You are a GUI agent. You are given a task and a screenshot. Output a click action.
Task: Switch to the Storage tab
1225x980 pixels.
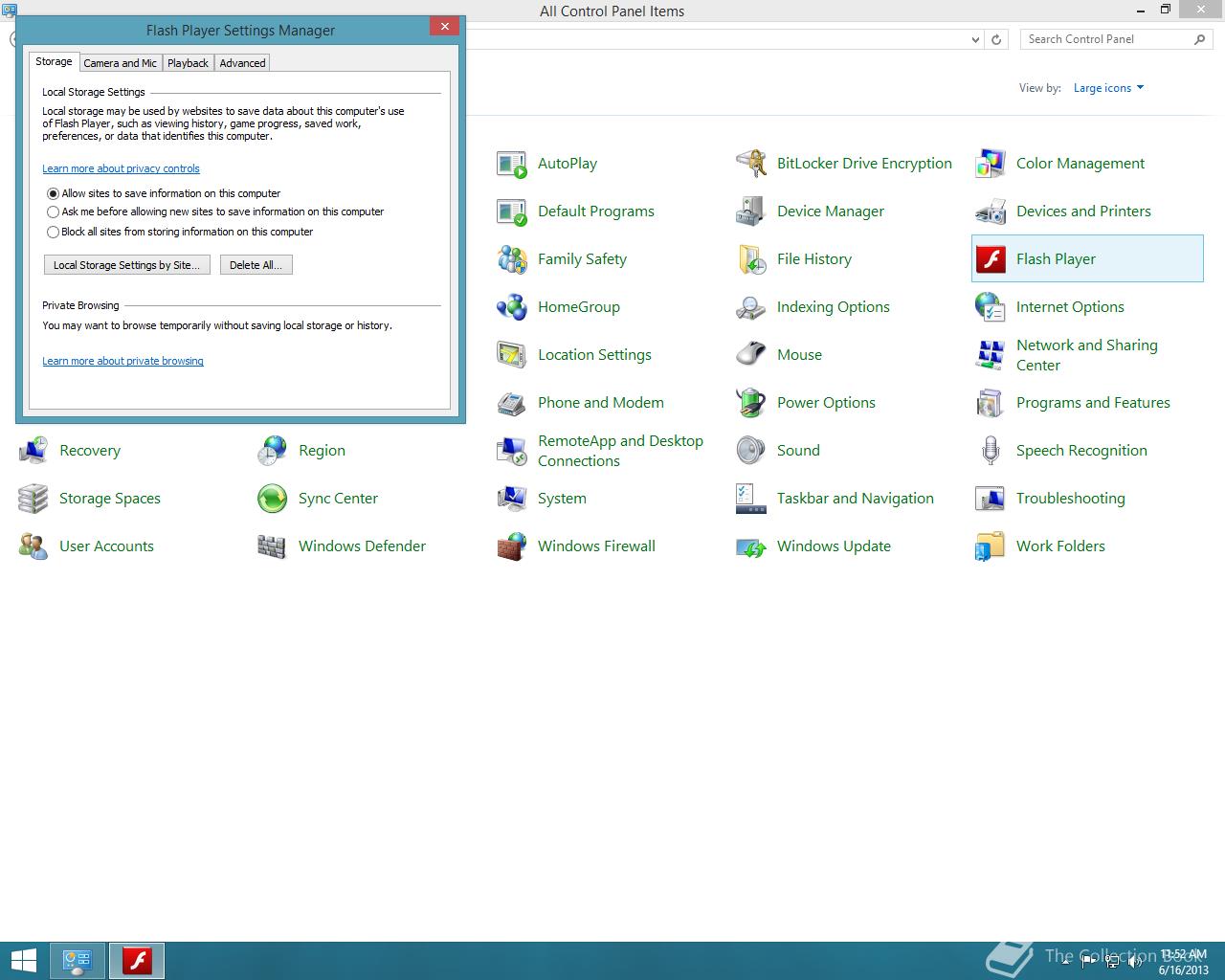54,61
